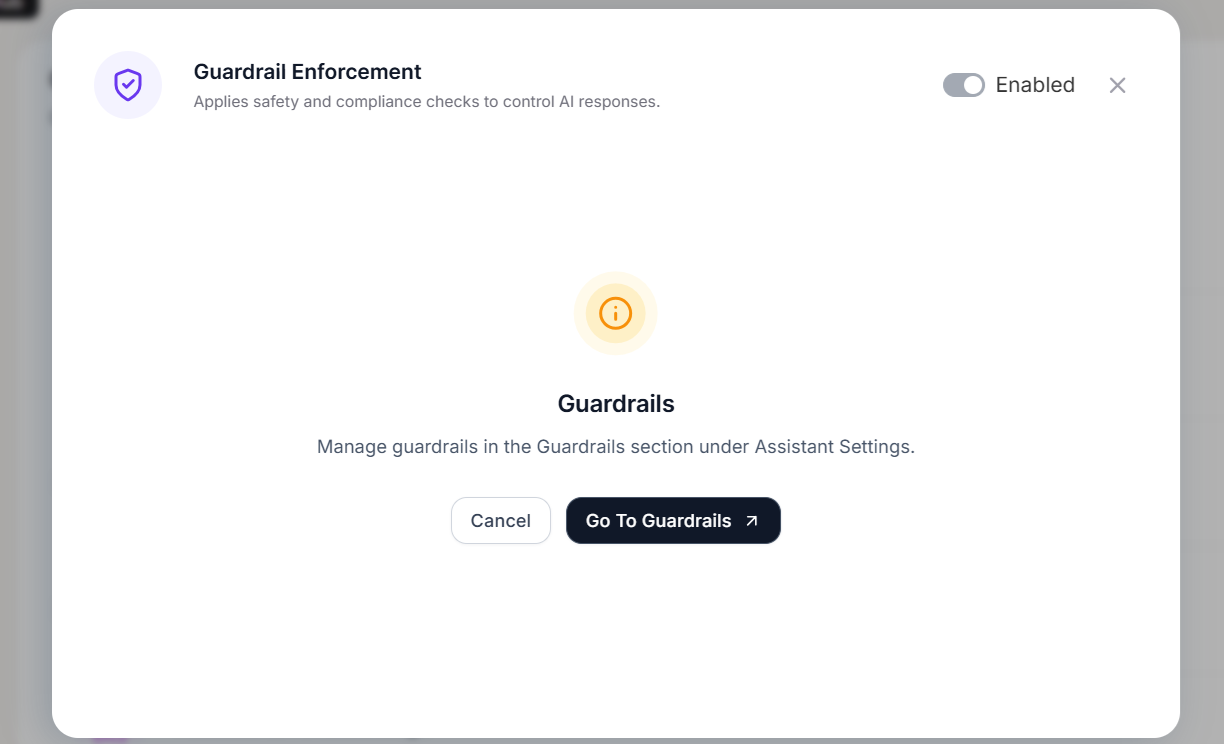Click the purple shield guardrail icon
1224x744 pixels.
pyautogui.click(x=128, y=85)
